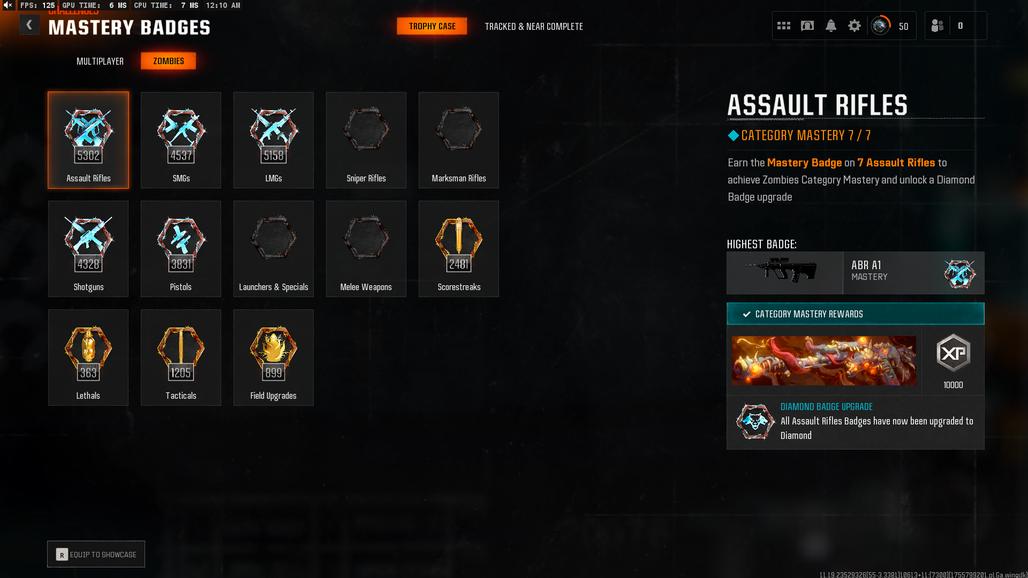This screenshot has height=578, width=1028.
Task: Select the Pistols badge tile
Action: click(181, 249)
